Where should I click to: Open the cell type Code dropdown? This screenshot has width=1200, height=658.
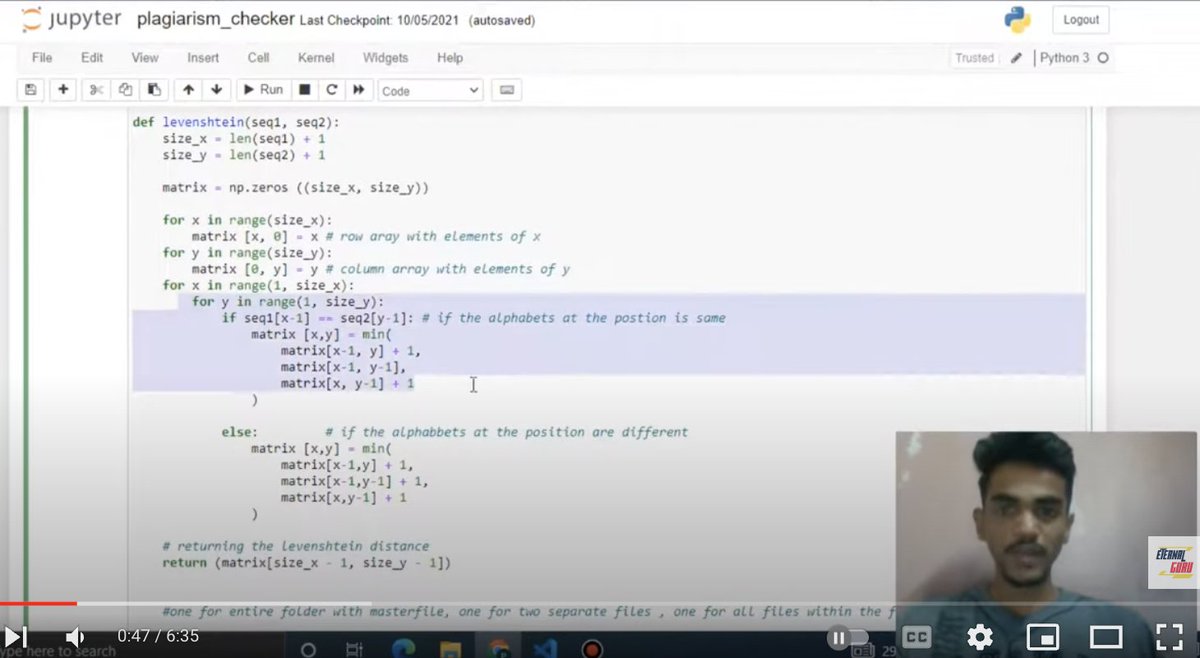click(x=431, y=90)
